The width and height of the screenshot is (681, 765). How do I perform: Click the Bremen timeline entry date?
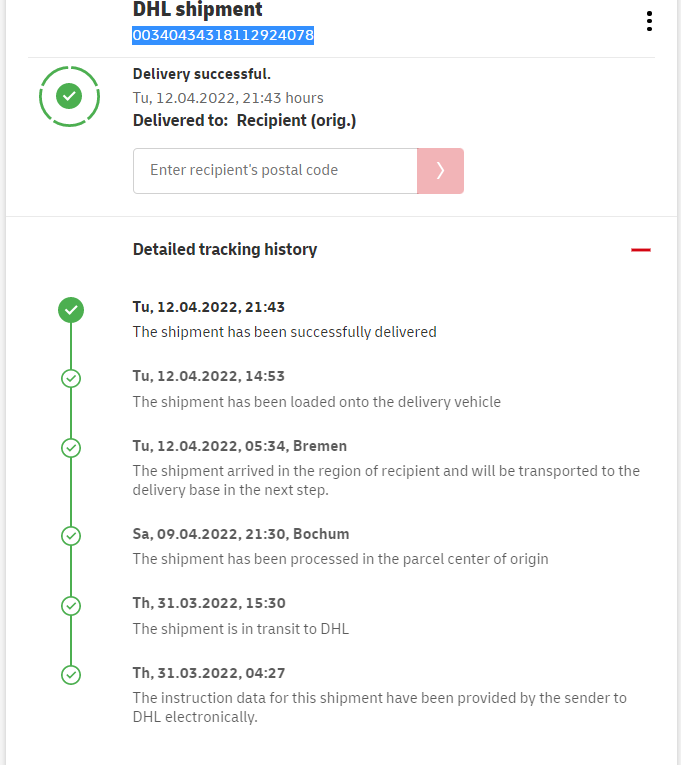(240, 446)
